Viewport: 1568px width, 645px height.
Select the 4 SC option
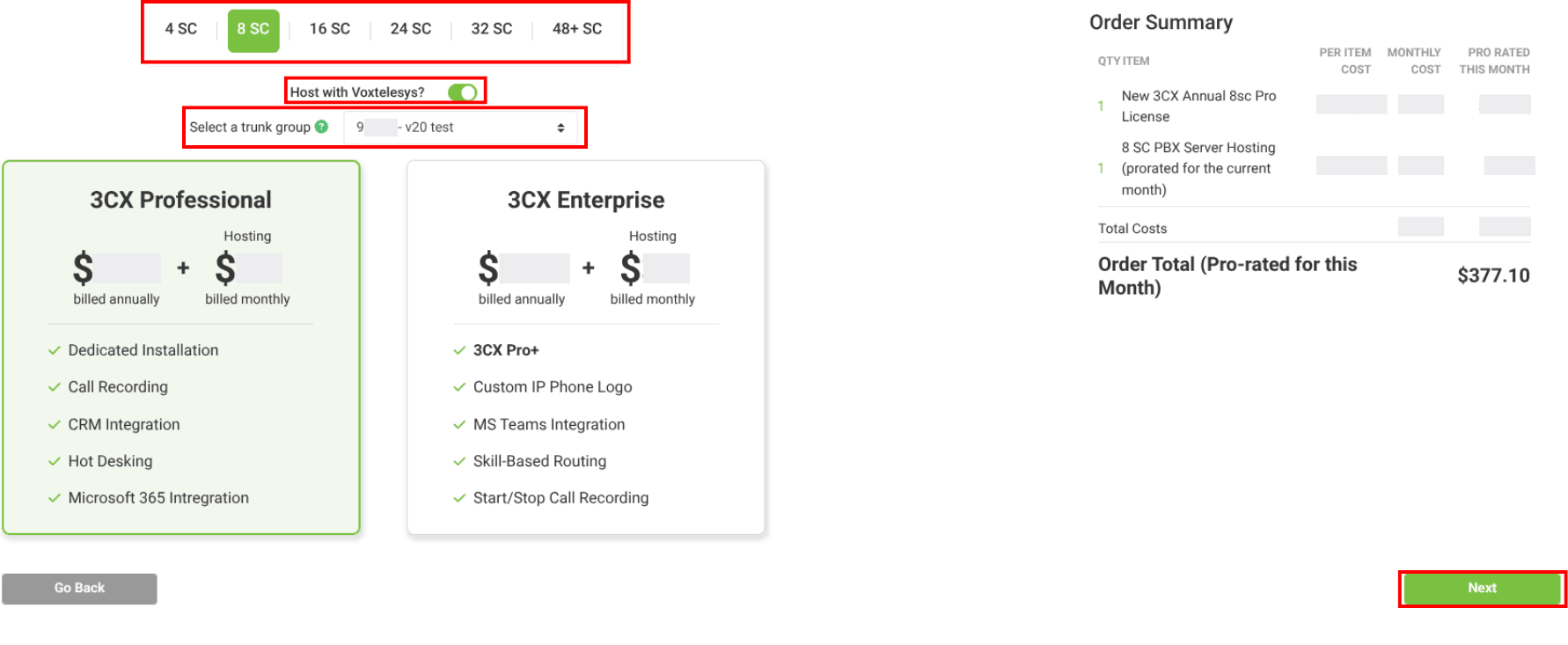coord(180,29)
